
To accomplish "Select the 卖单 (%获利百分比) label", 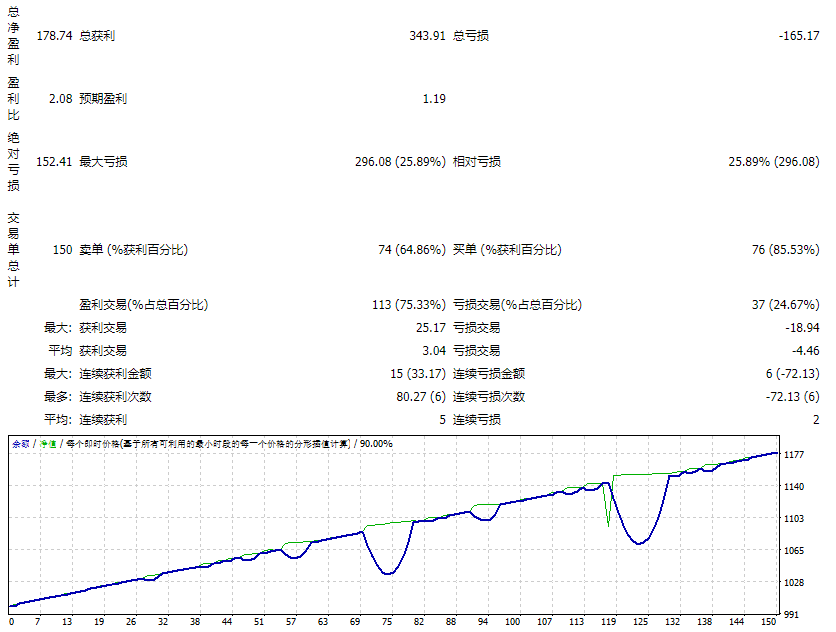I will pyautogui.click(x=133, y=250).
